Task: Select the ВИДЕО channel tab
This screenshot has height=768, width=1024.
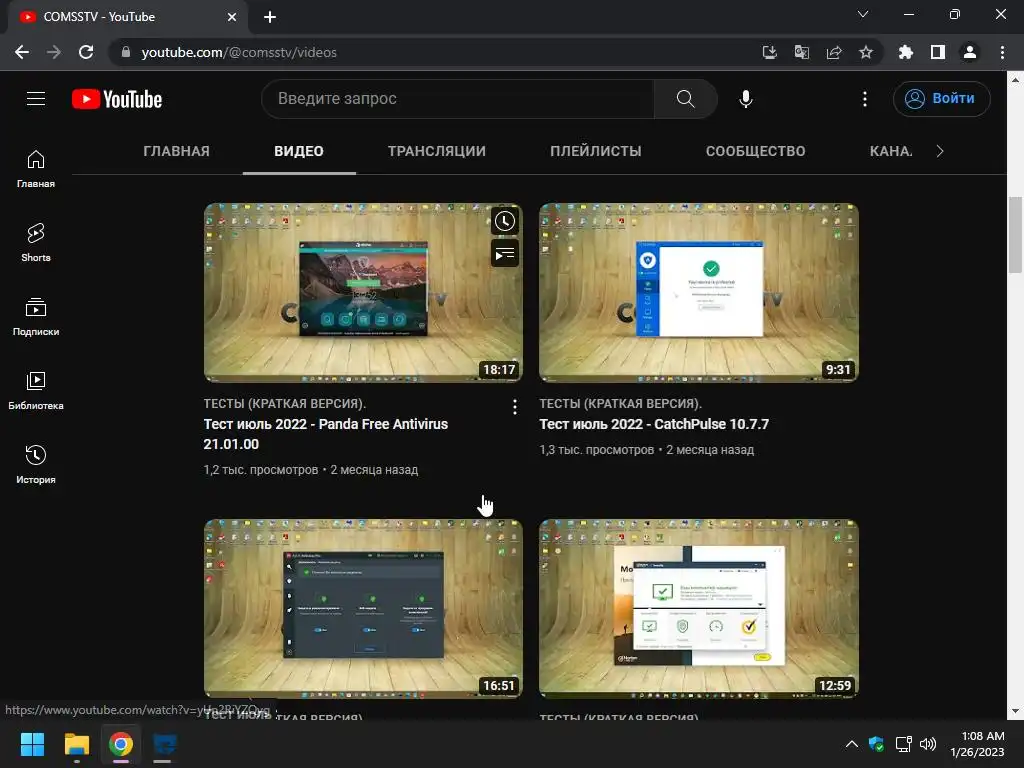Action: (299, 151)
